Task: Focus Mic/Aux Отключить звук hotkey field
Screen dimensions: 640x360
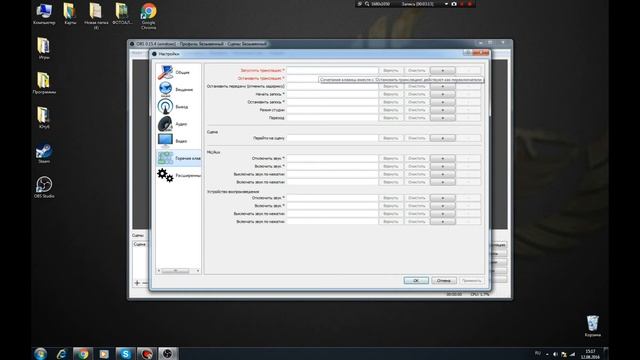Action: (332, 158)
